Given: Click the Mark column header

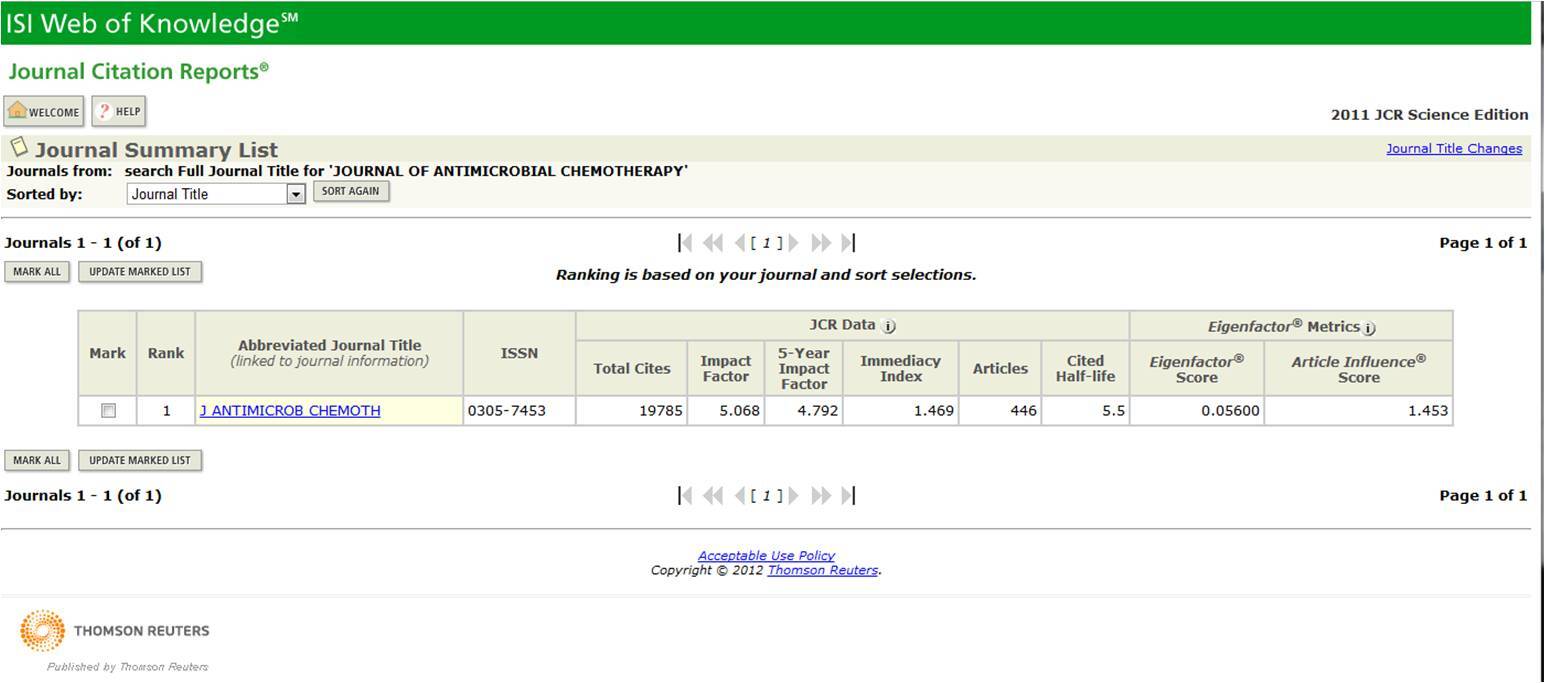Looking at the screenshot, I should [x=107, y=352].
